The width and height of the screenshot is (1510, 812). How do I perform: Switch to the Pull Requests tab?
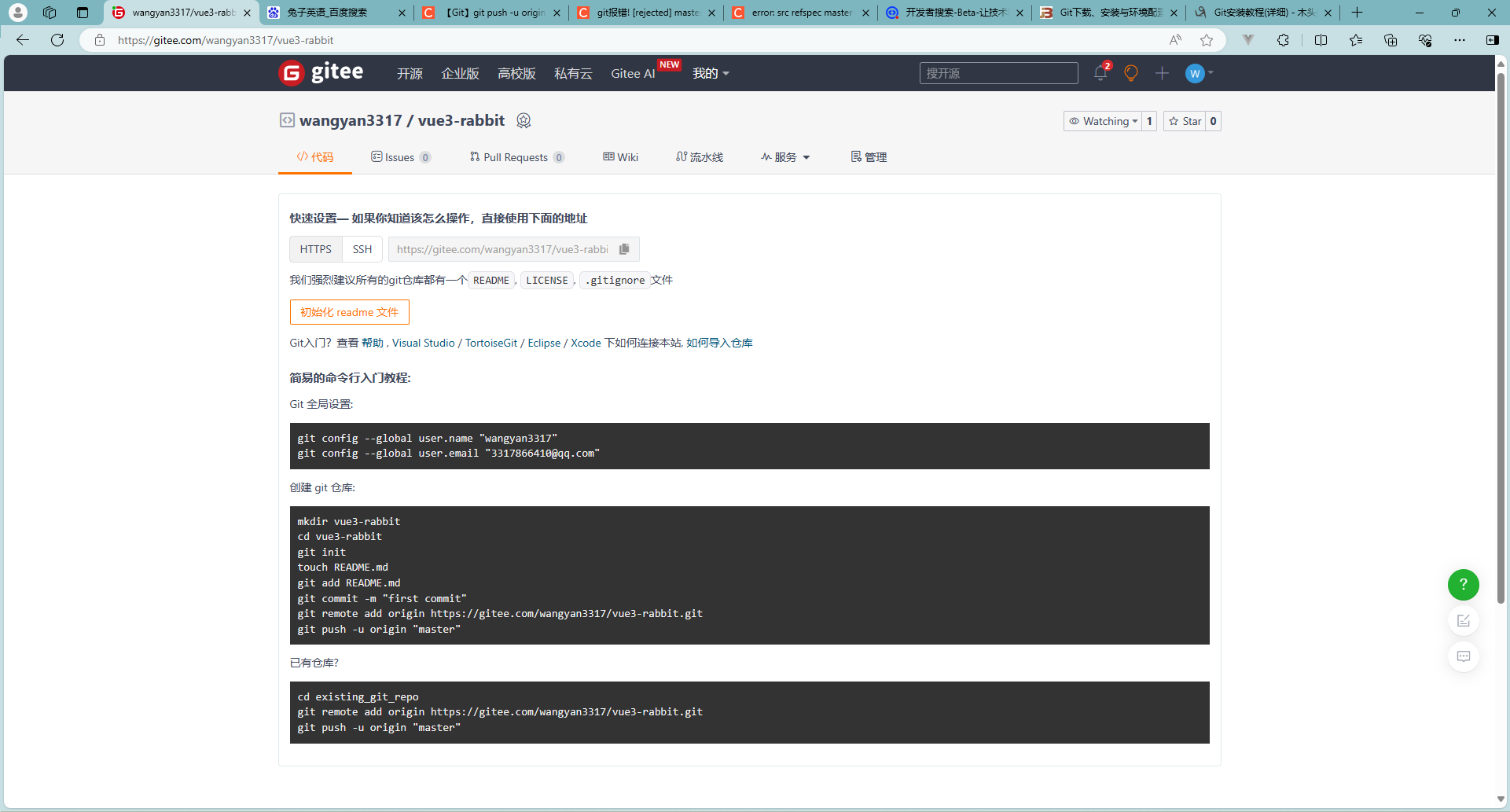point(516,156)
